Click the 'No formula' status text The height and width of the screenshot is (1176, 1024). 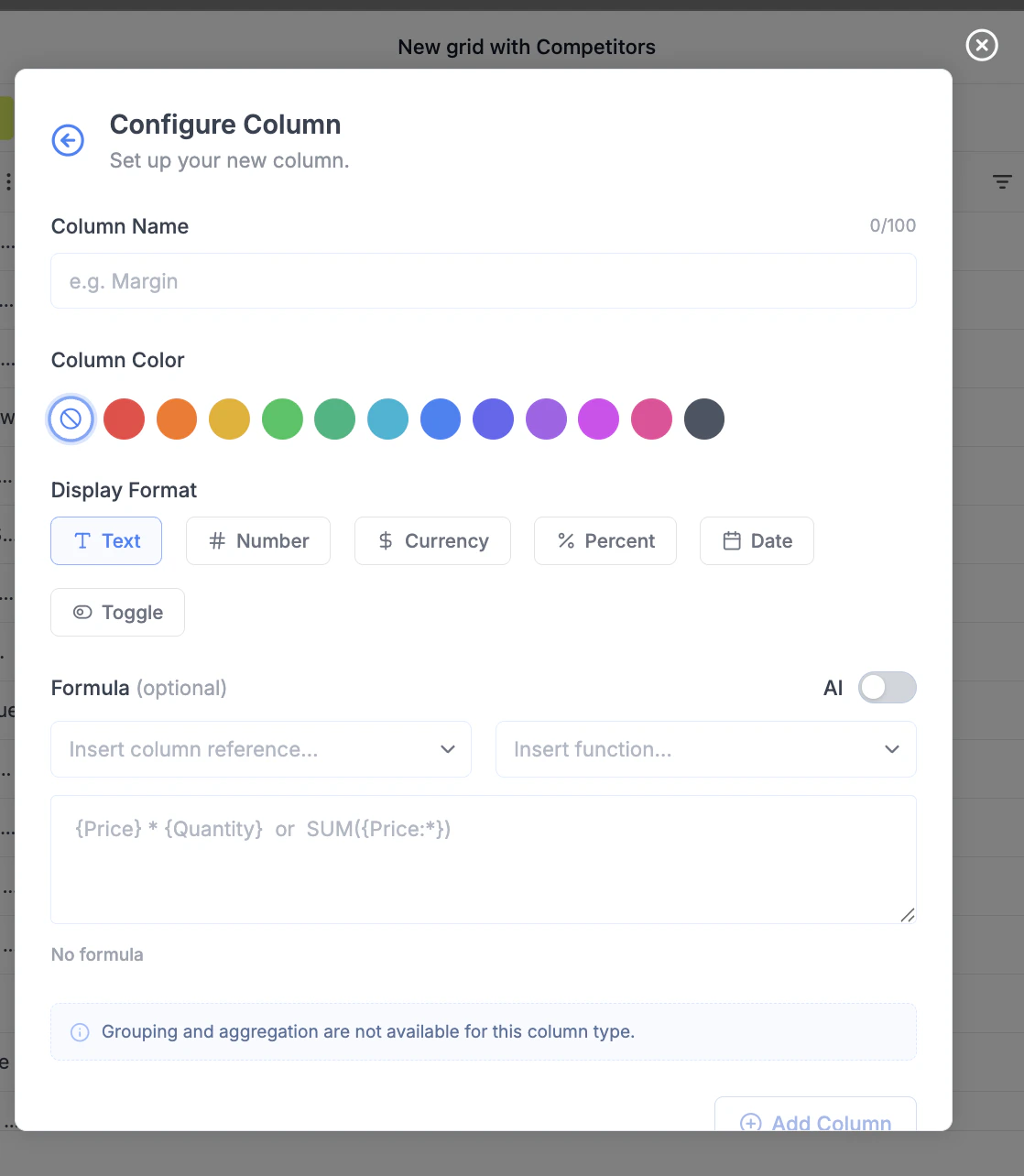[97, 954]
